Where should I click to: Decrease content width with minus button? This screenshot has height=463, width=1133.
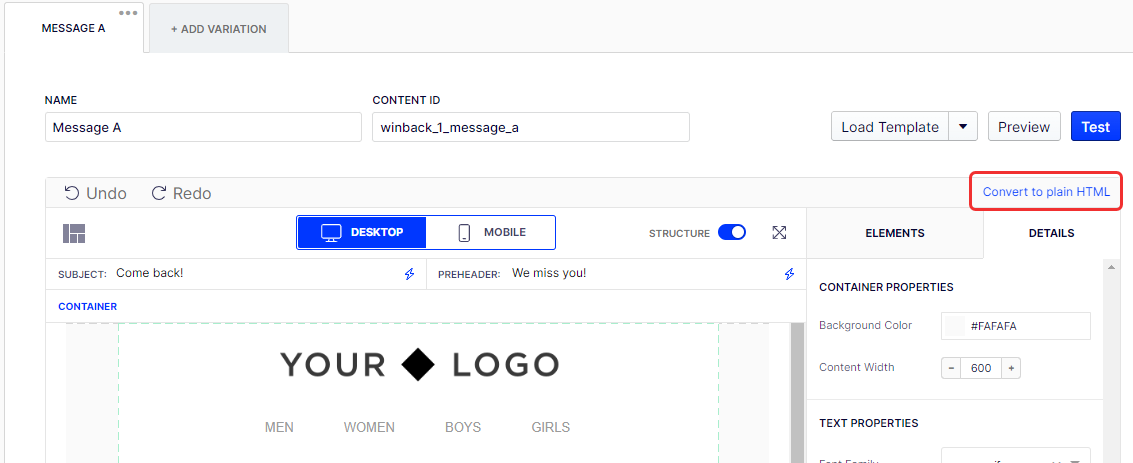coord(951,368)
